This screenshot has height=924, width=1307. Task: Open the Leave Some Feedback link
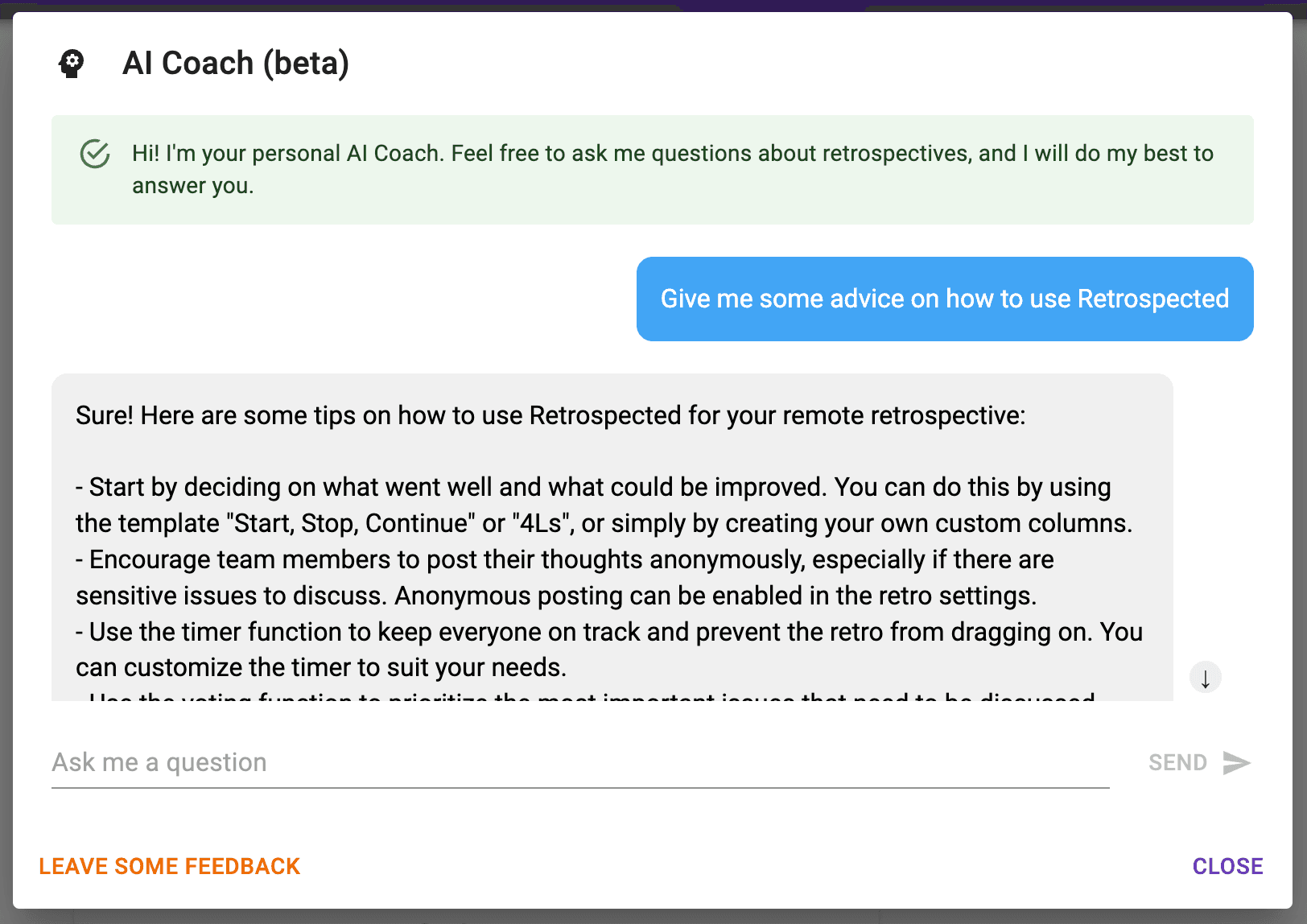pos(170,866)
